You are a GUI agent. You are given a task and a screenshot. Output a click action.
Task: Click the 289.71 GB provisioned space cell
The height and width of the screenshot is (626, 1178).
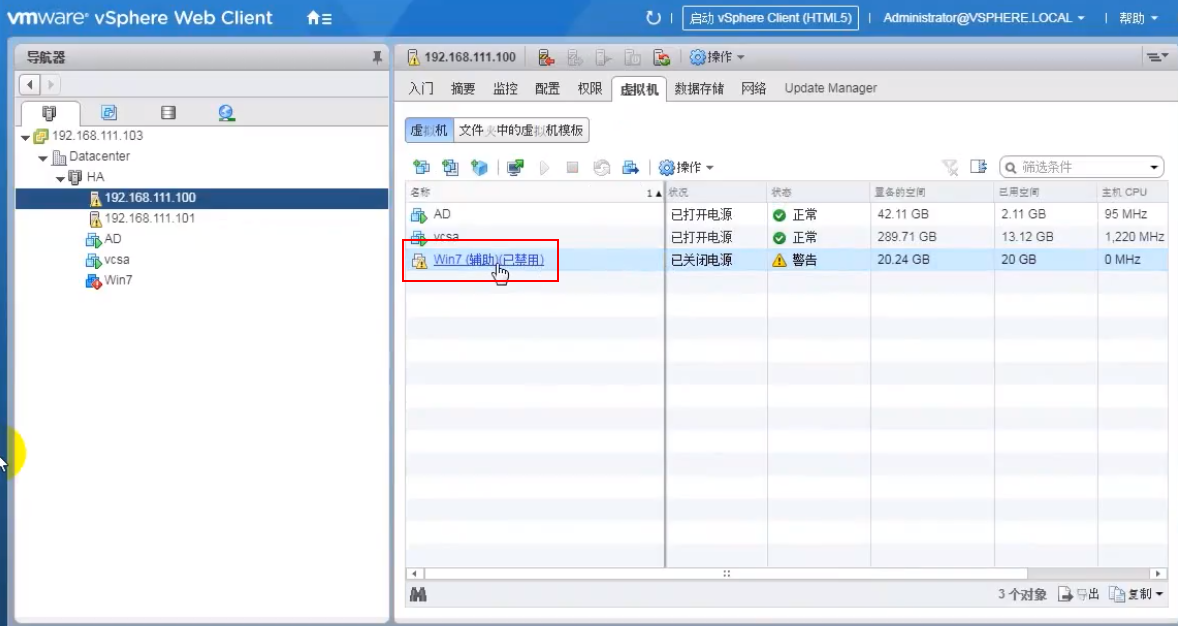pos(907,237)
